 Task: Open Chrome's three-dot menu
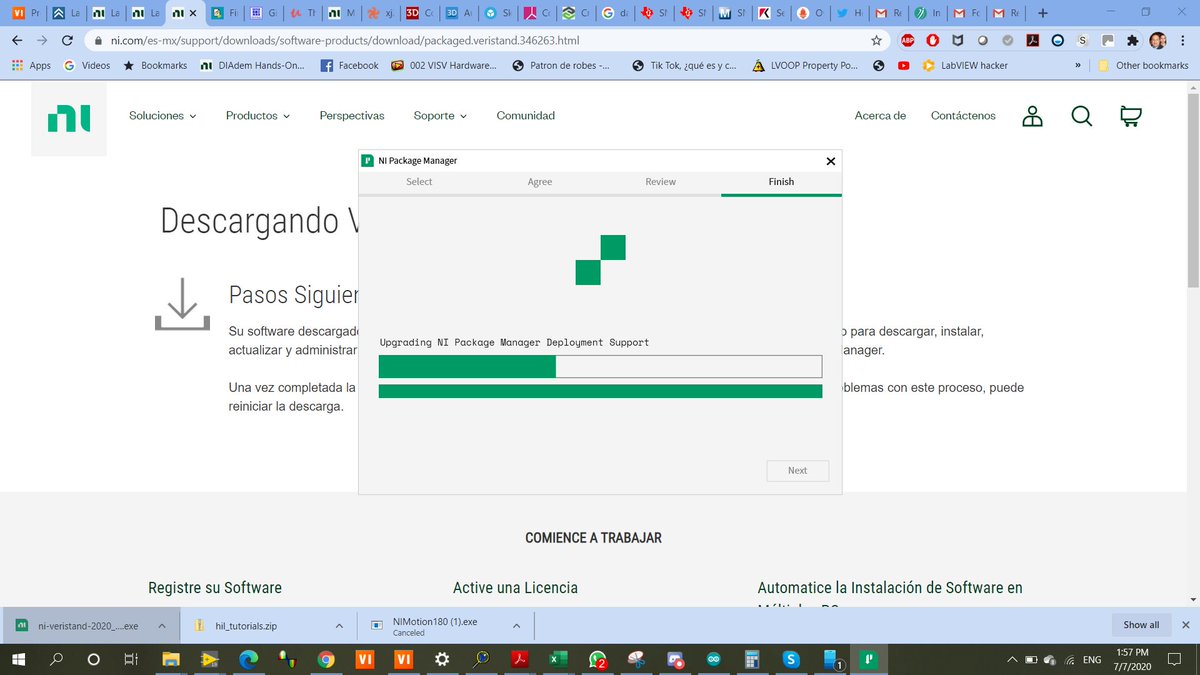[1184, 41]
